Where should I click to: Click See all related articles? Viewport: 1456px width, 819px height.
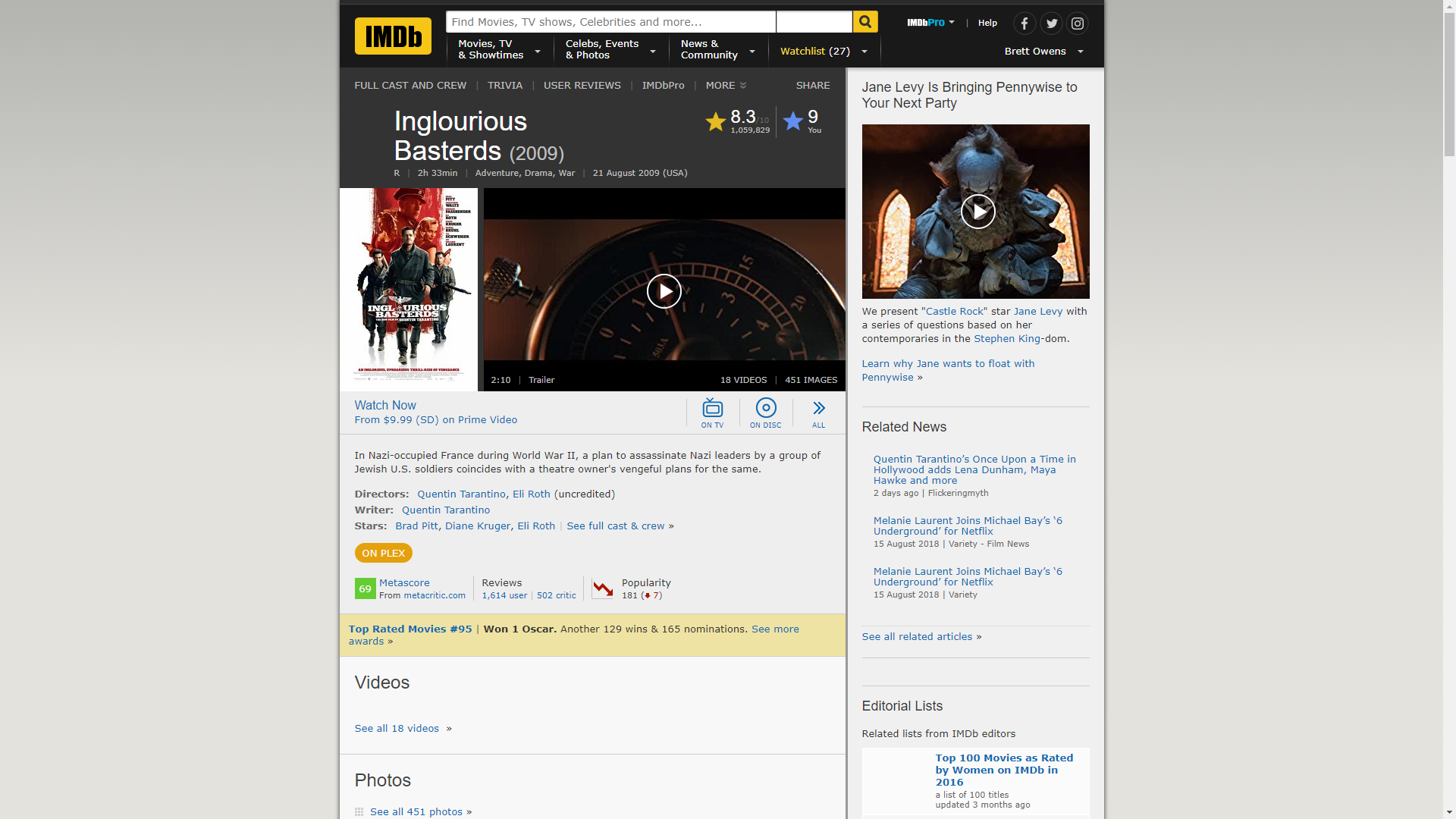coord(917,637)
